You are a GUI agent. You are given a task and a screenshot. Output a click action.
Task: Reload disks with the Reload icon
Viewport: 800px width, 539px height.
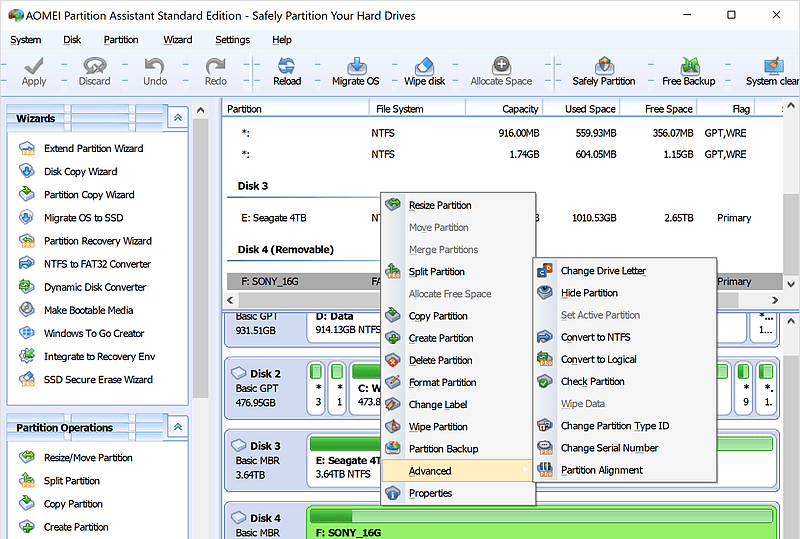coord(287,71)
